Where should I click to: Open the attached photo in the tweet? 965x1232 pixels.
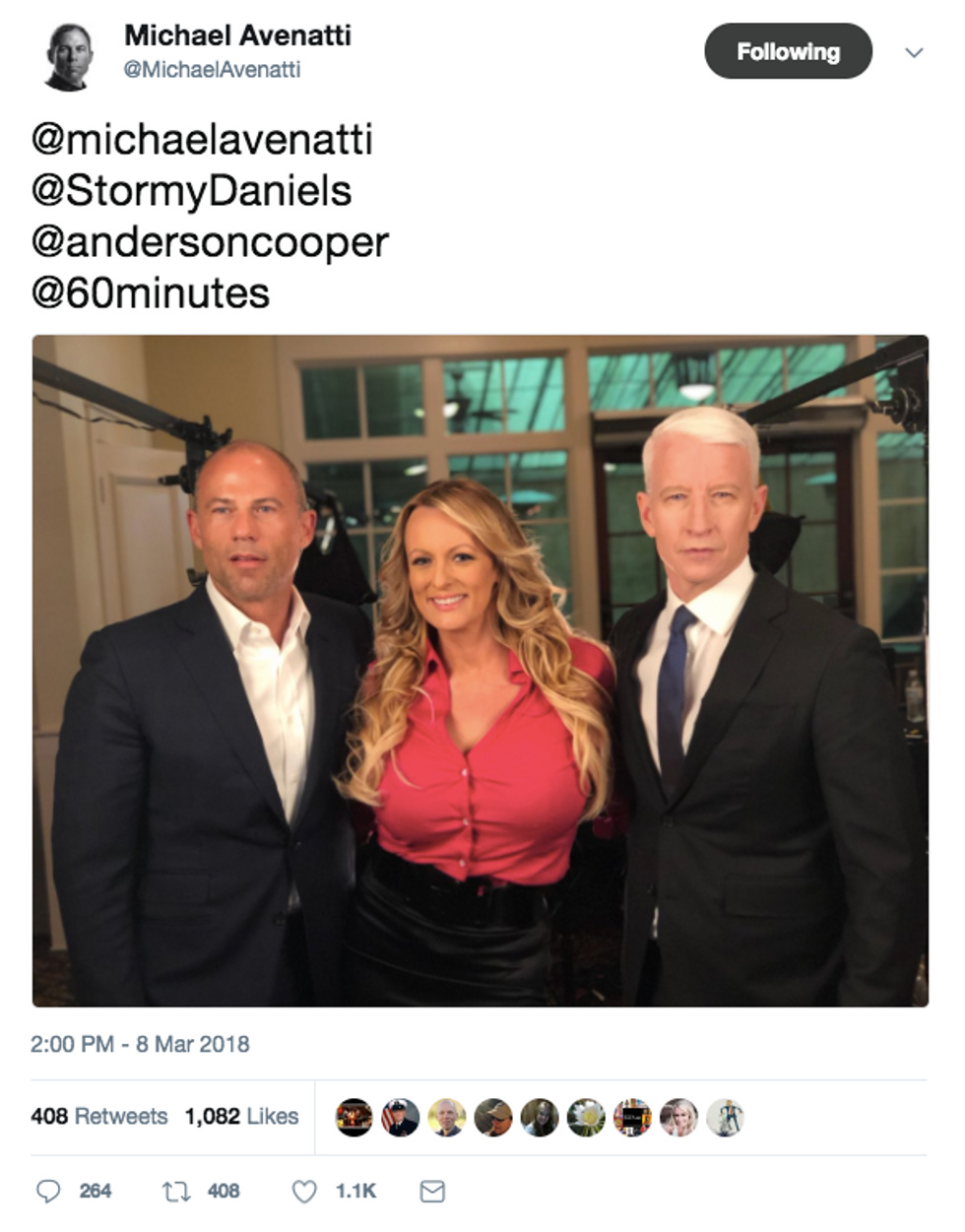click(481, 671)
